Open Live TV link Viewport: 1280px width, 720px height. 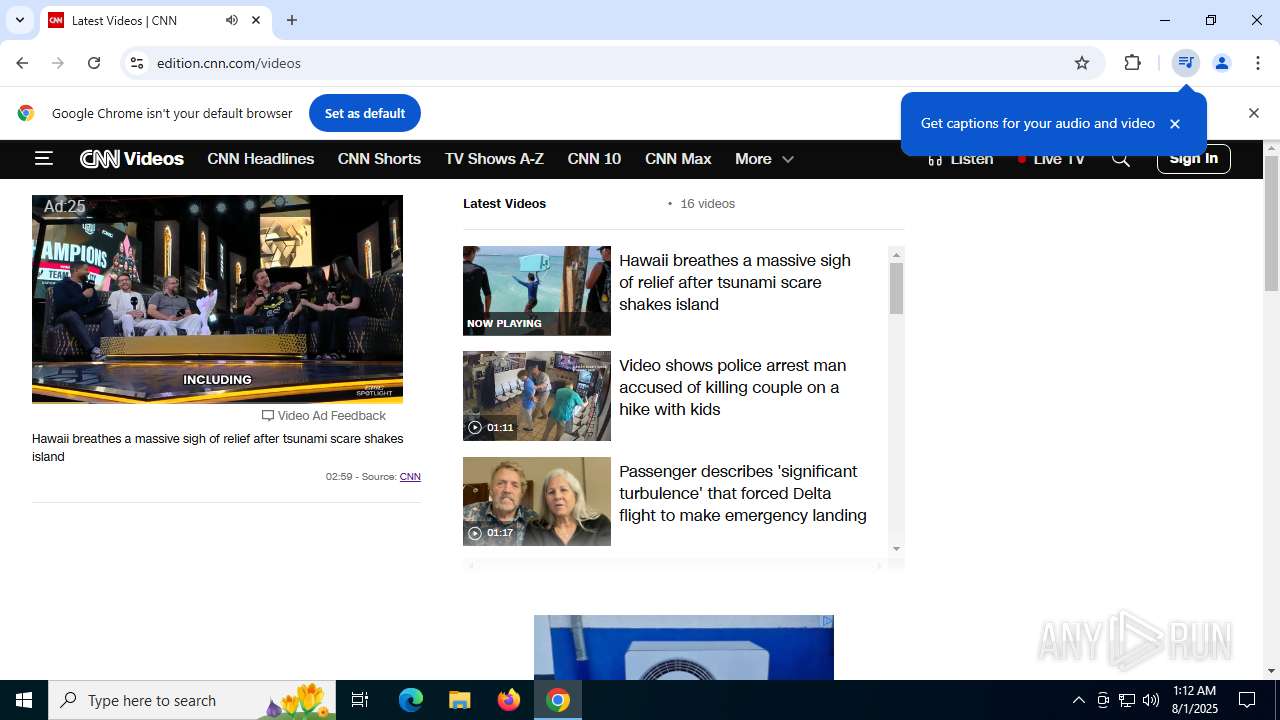coord(1051,159)
